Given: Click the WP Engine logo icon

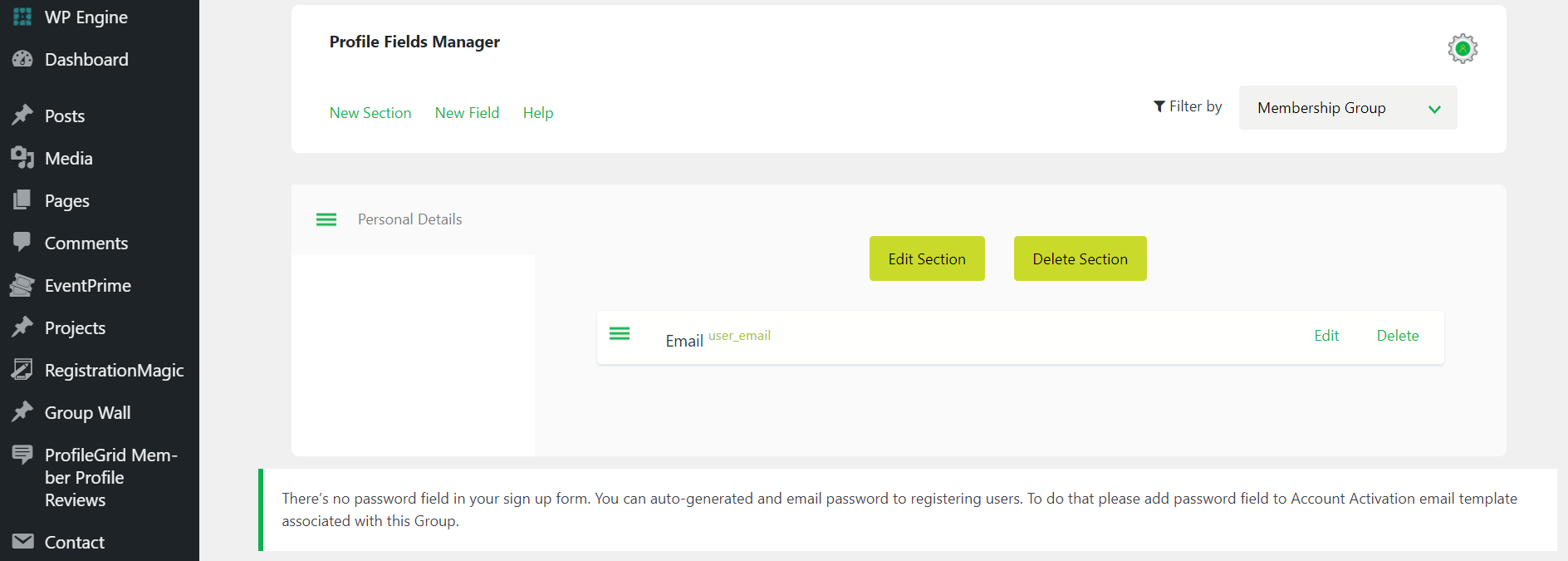Looking at the screenshot, I should click(x=22, y=17).
